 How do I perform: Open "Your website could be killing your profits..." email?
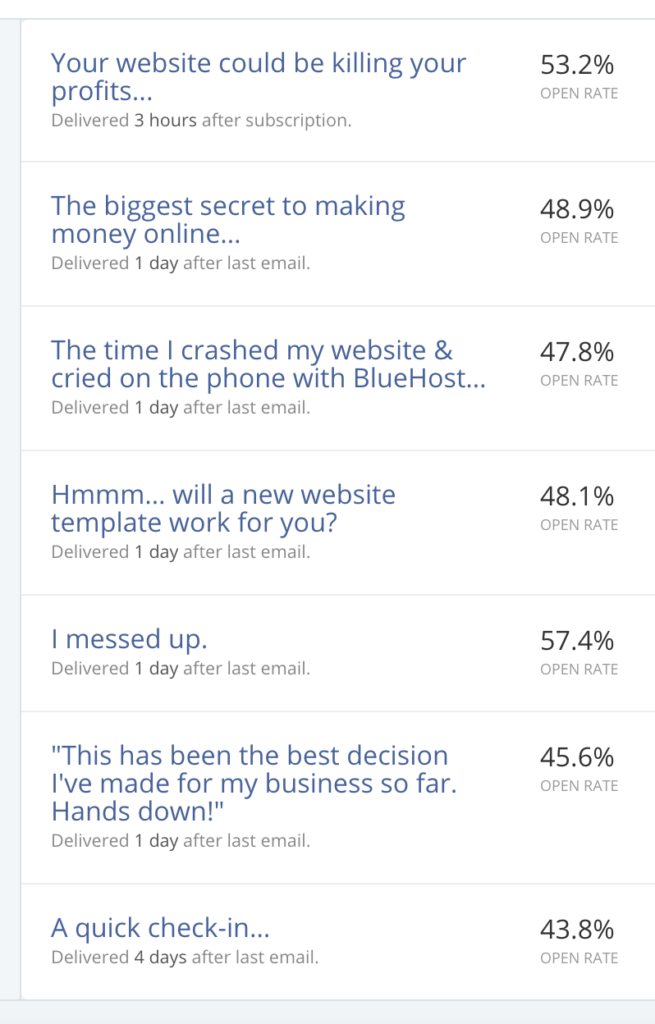(259, 78)
